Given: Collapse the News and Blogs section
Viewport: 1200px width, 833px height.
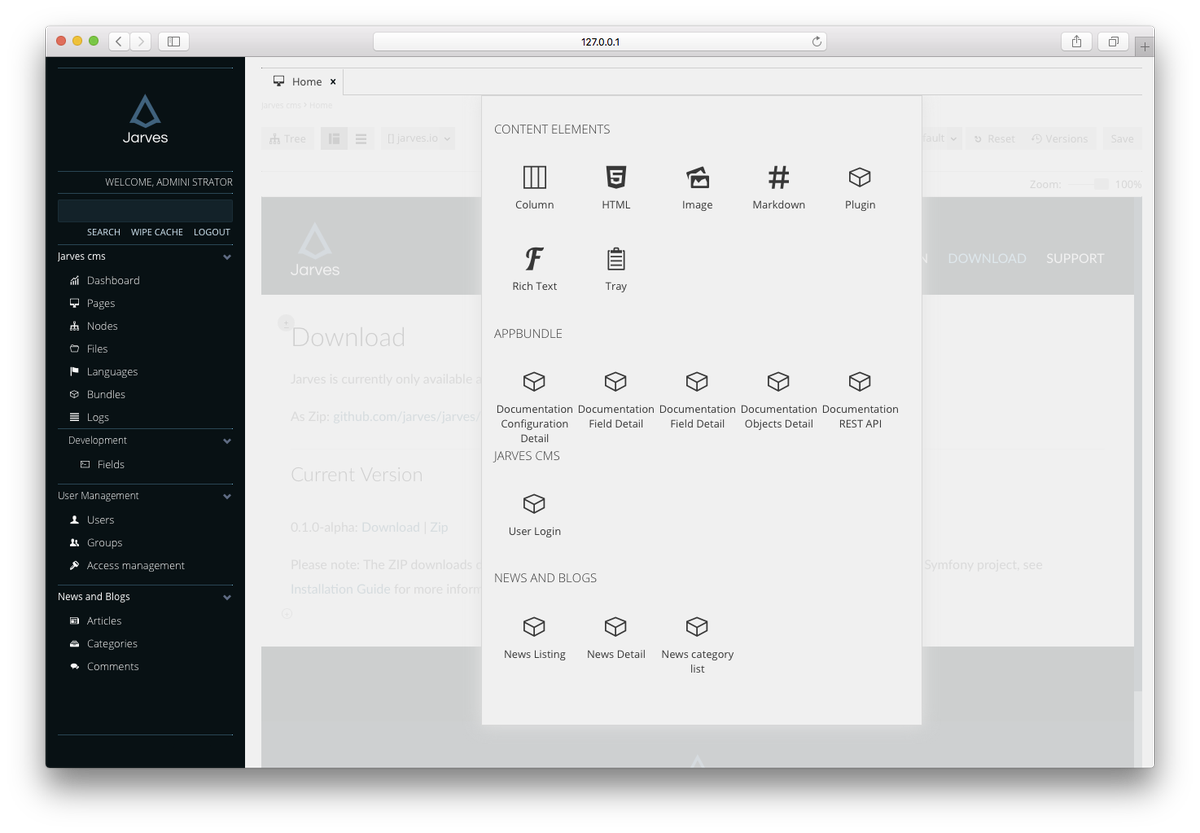Looking at the screenshot, I should (227, 597).
